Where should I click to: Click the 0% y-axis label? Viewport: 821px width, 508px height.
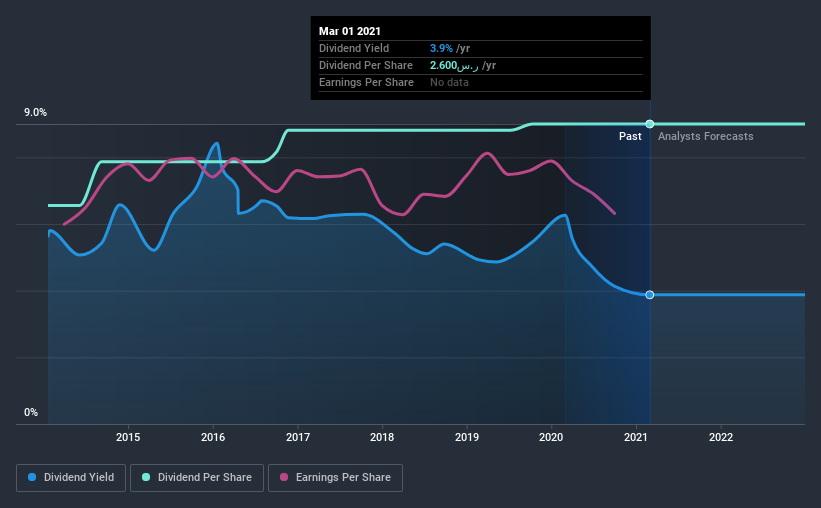click(31, 413)
